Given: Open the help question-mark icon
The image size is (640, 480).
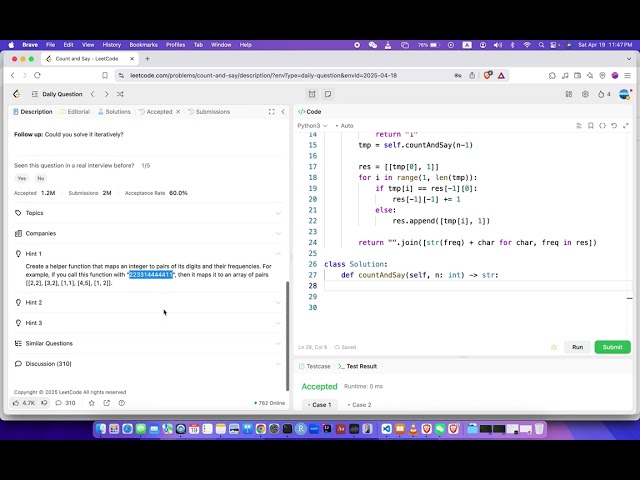Looking at the screenshot, I should pos(122,403).
